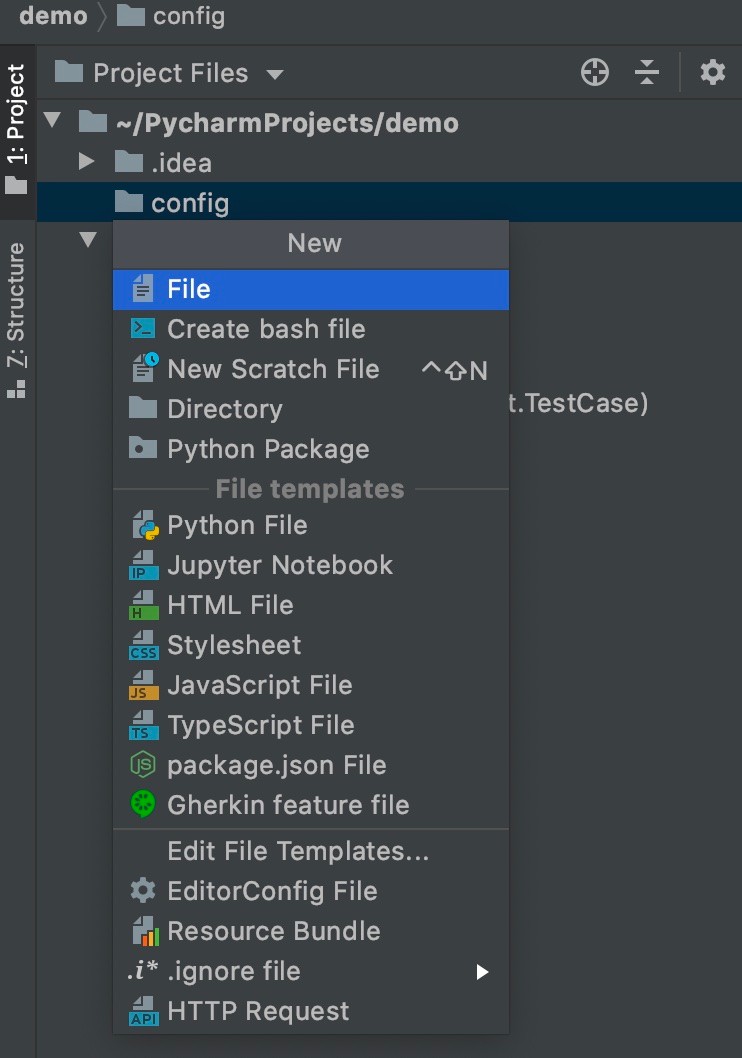The image size is (742, 1058).
Task: Collapse the ~/PycharmProjects/demo root node
Action: pos(52,121)
